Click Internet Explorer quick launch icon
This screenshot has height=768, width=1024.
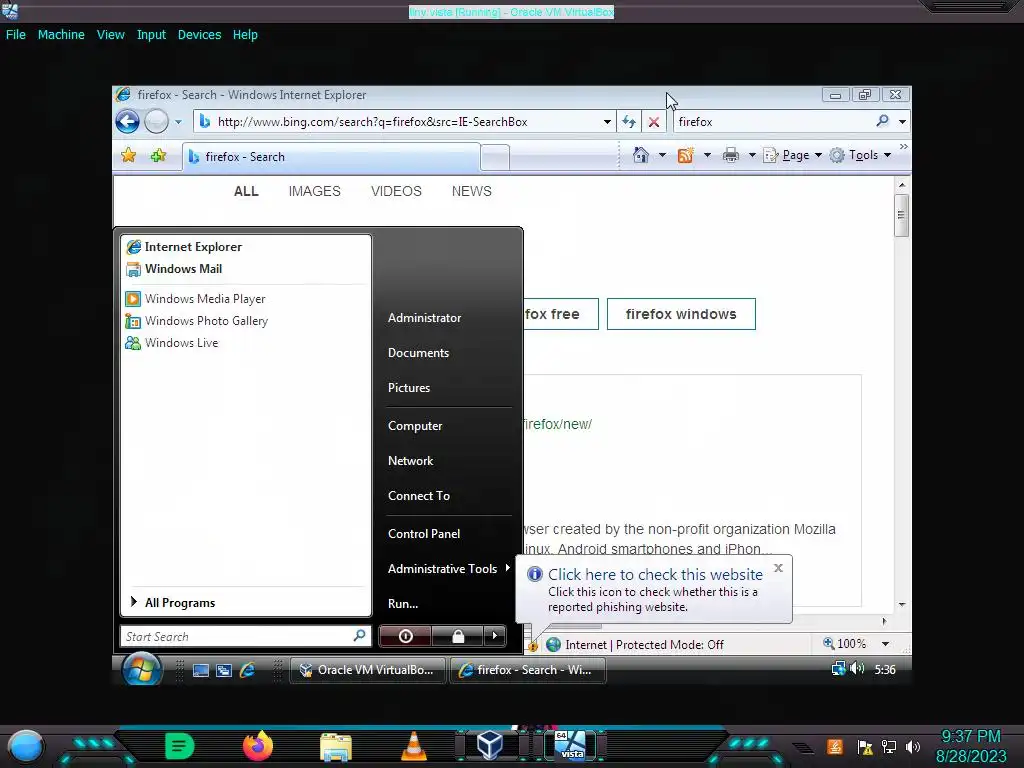click(x=248, y=670)
